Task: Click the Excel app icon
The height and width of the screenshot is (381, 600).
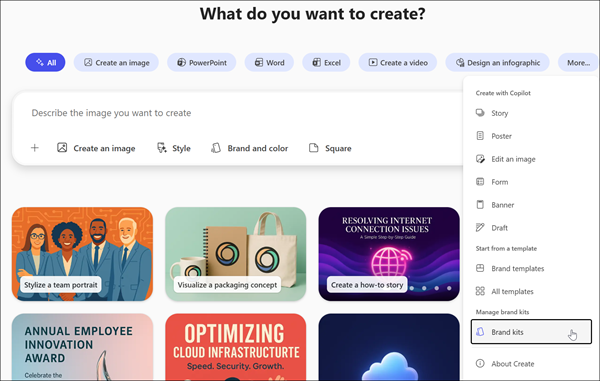Action: (316, 62)
